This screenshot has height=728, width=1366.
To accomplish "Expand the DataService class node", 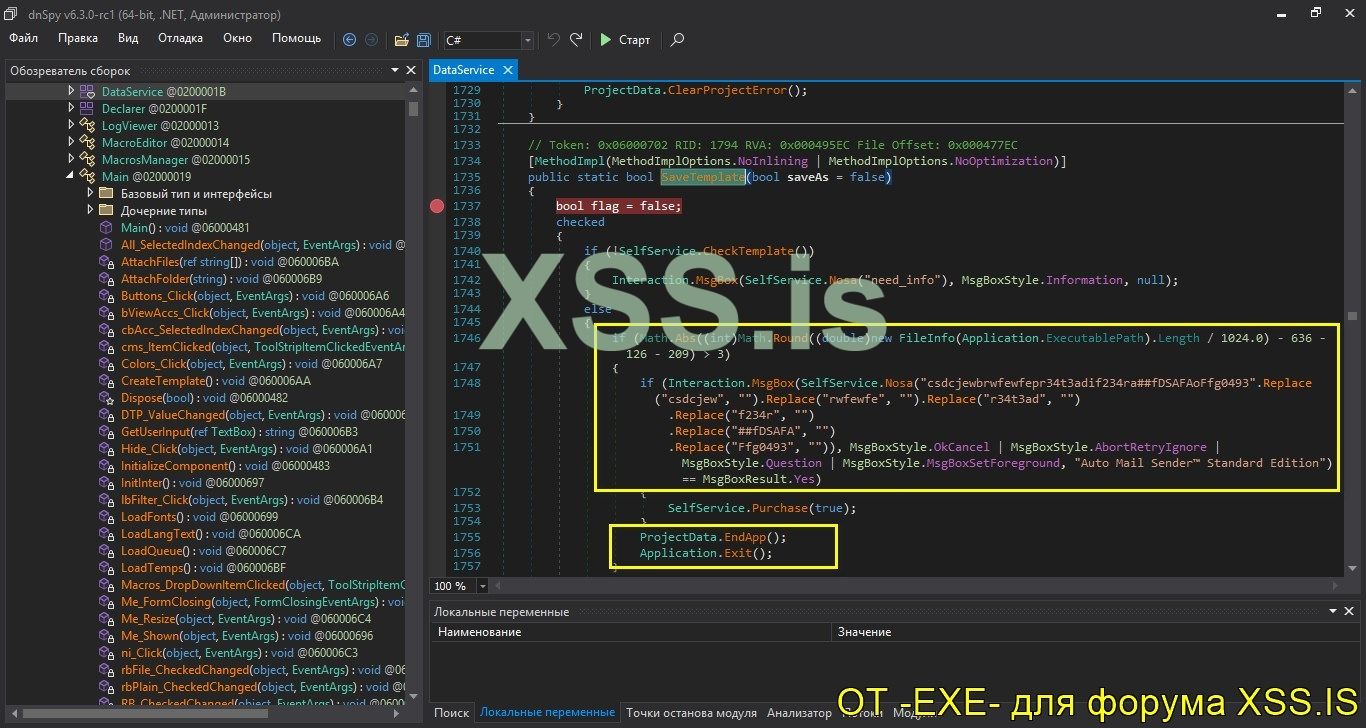I will pyautogui.click(x=71, y=91).
